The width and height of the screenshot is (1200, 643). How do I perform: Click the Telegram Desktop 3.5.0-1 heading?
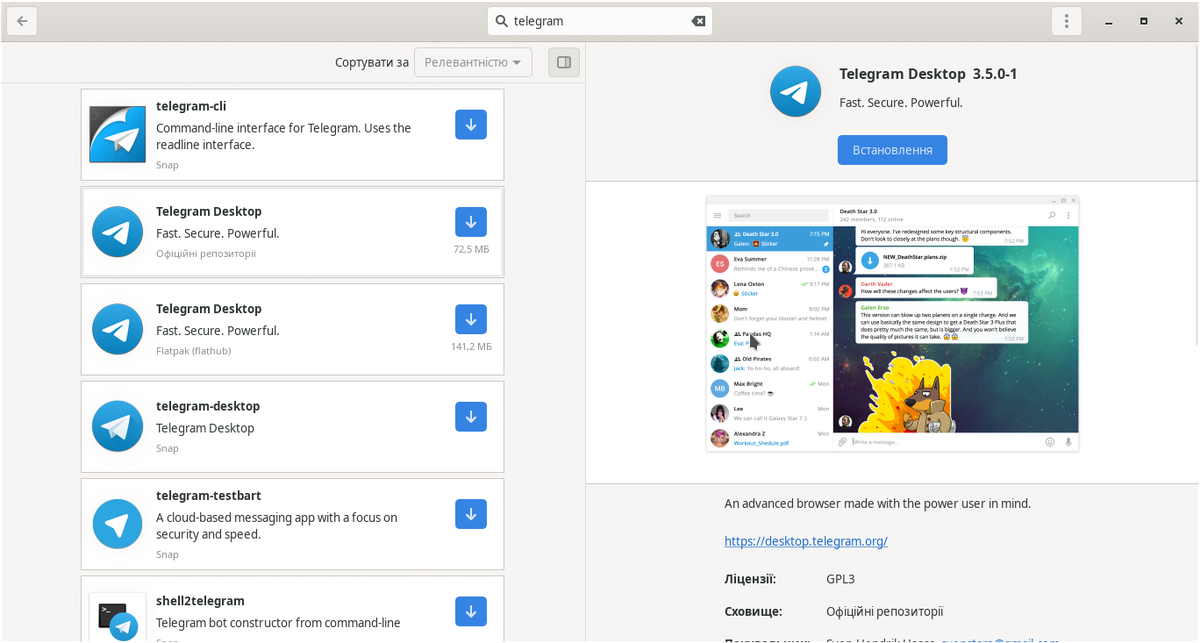928,74
